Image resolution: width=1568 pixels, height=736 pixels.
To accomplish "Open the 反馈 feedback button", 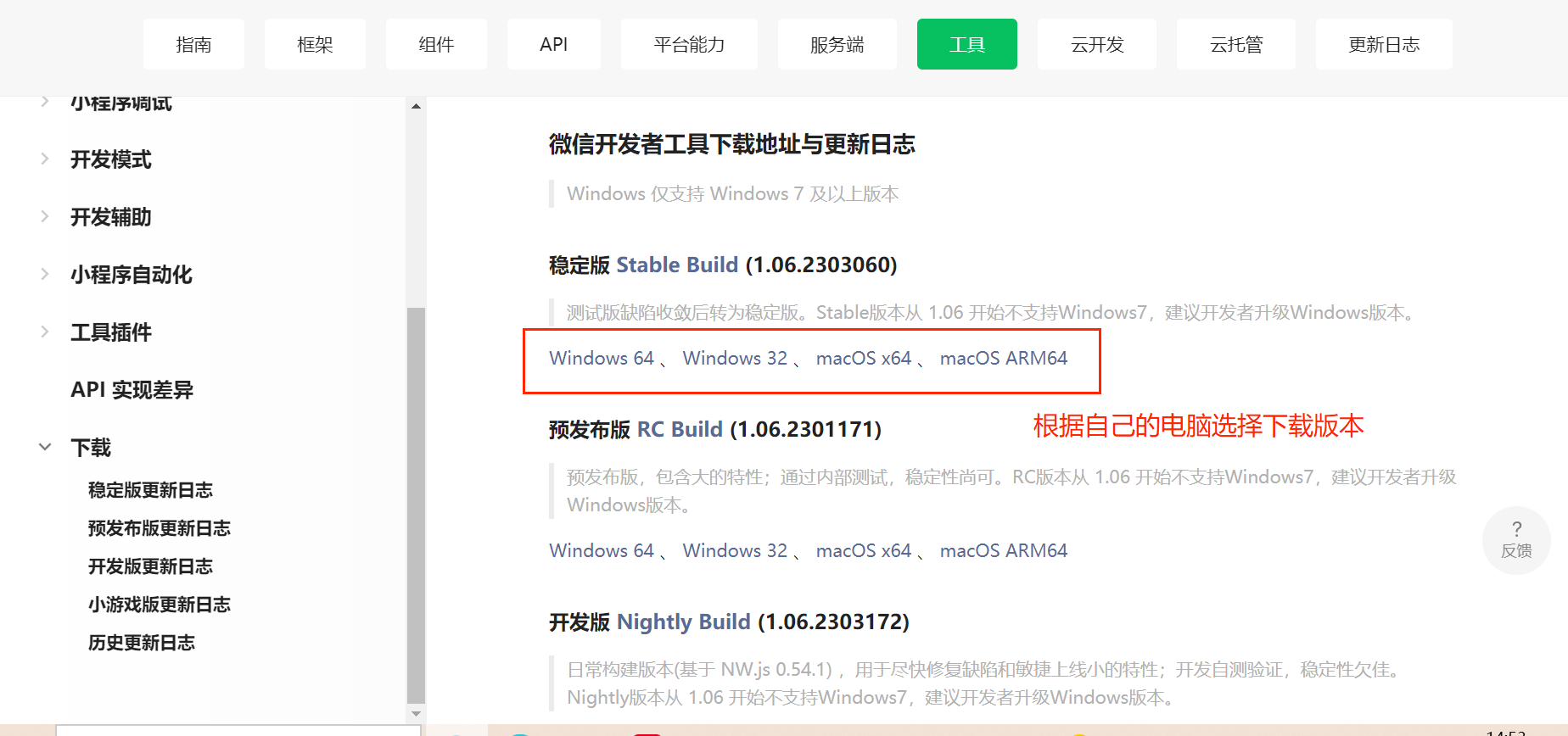I will point(1516,540).
